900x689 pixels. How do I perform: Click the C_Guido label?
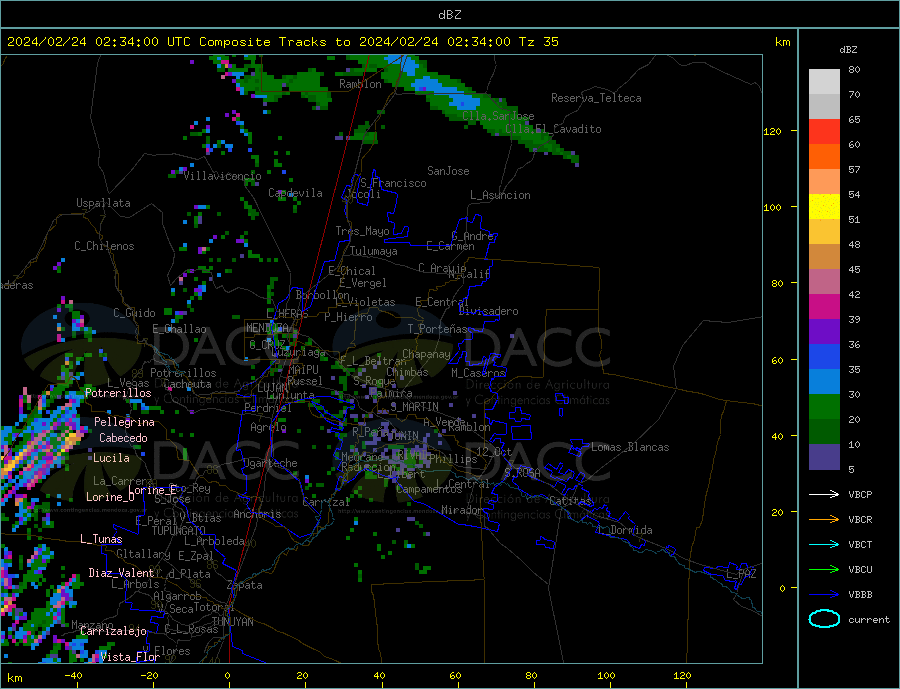point(134,313)
